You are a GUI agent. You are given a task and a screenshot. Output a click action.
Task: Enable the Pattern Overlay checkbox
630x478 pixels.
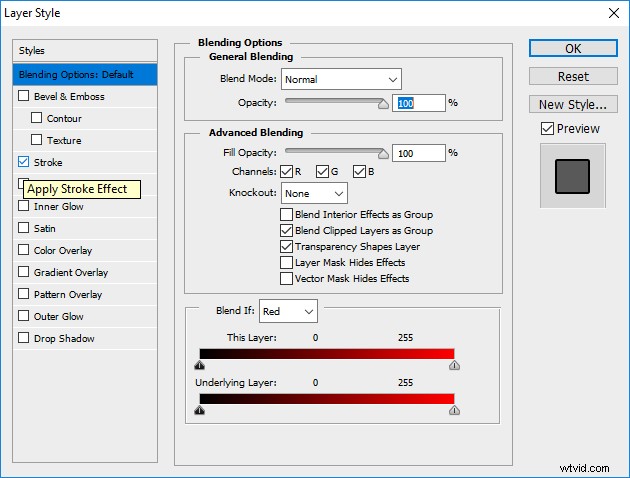pos(24,294)
